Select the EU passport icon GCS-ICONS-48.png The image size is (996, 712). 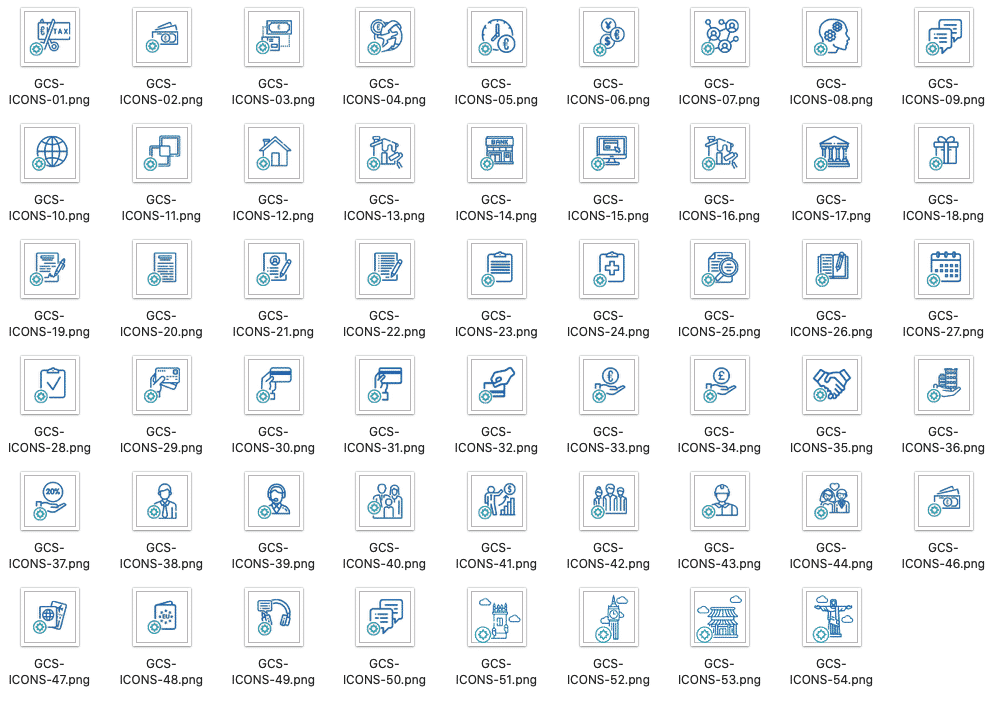click(161, 617)
